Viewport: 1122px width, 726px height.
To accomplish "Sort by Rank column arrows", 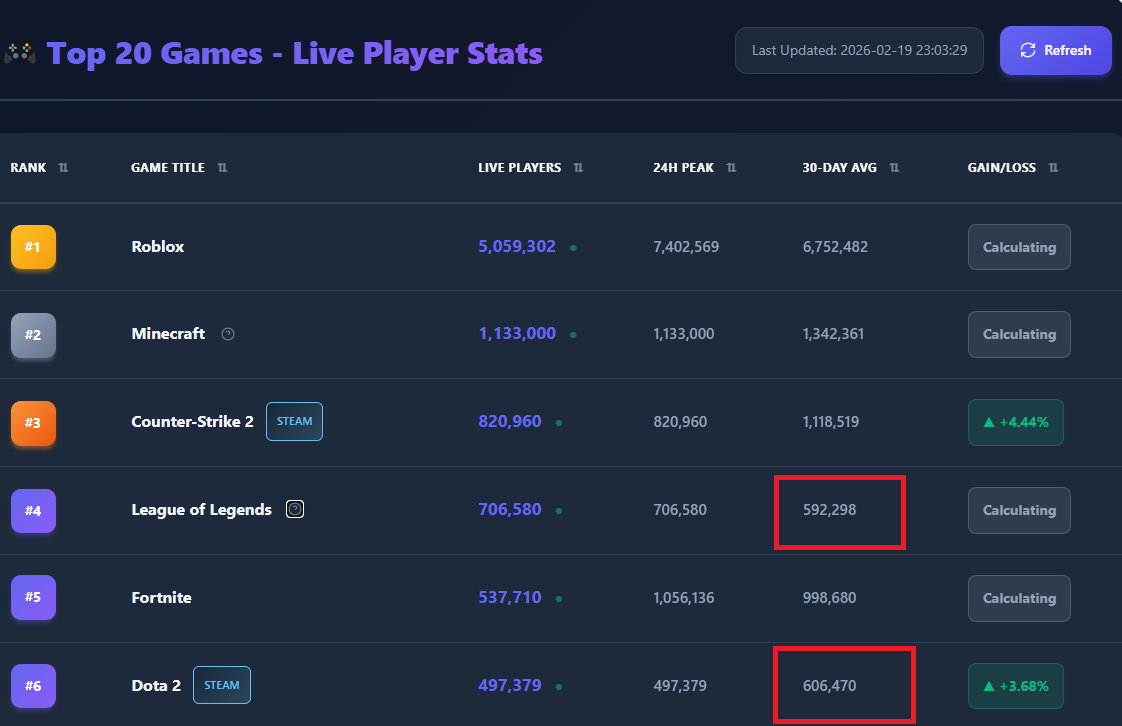I will [x=64, y=168].
